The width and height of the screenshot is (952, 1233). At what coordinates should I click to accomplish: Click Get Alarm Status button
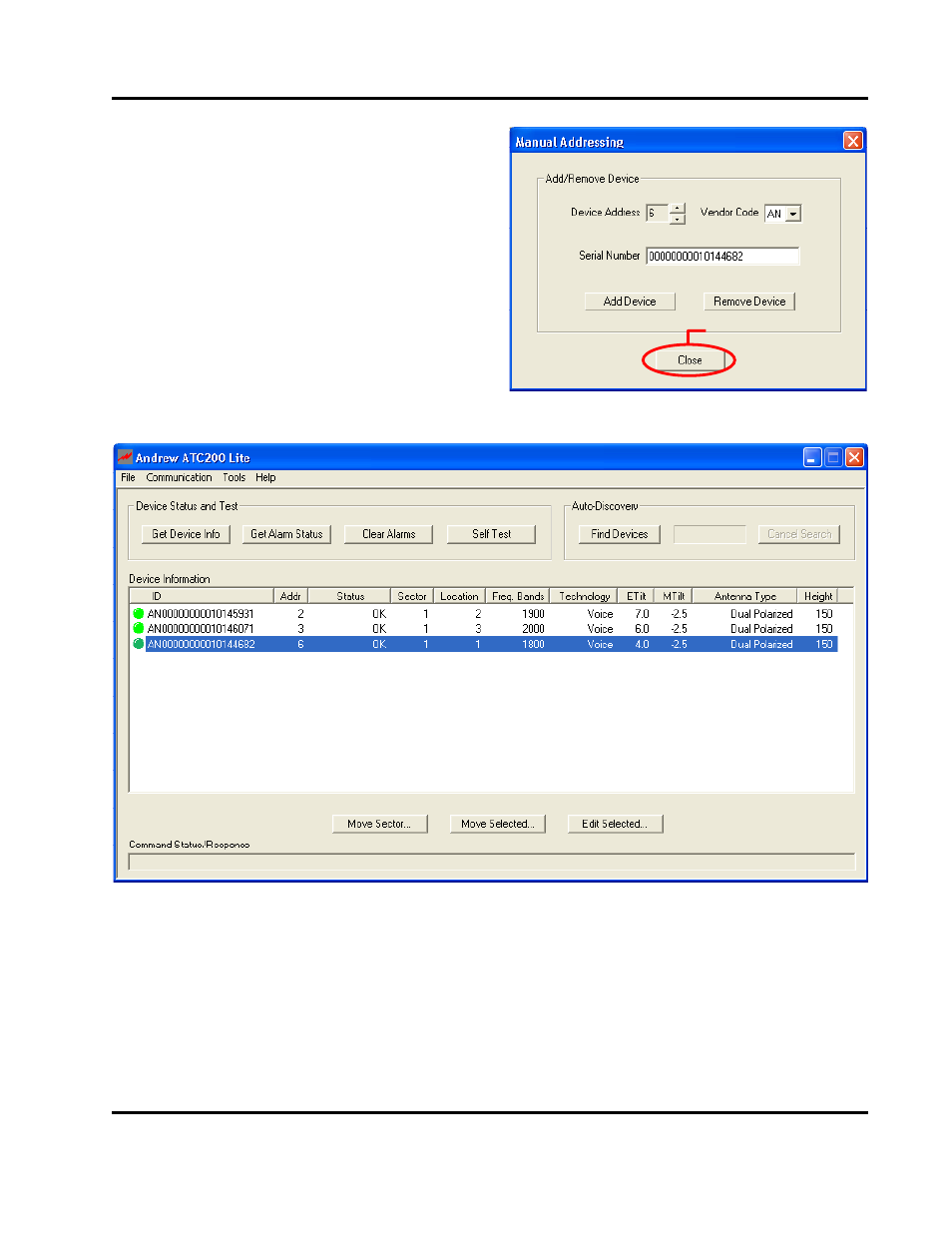coord(286,534)
